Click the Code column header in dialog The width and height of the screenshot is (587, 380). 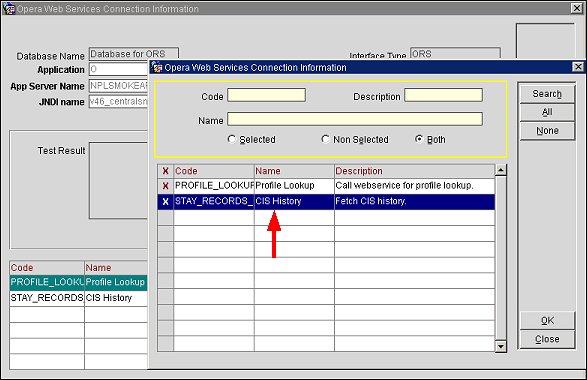pos(214,171)
